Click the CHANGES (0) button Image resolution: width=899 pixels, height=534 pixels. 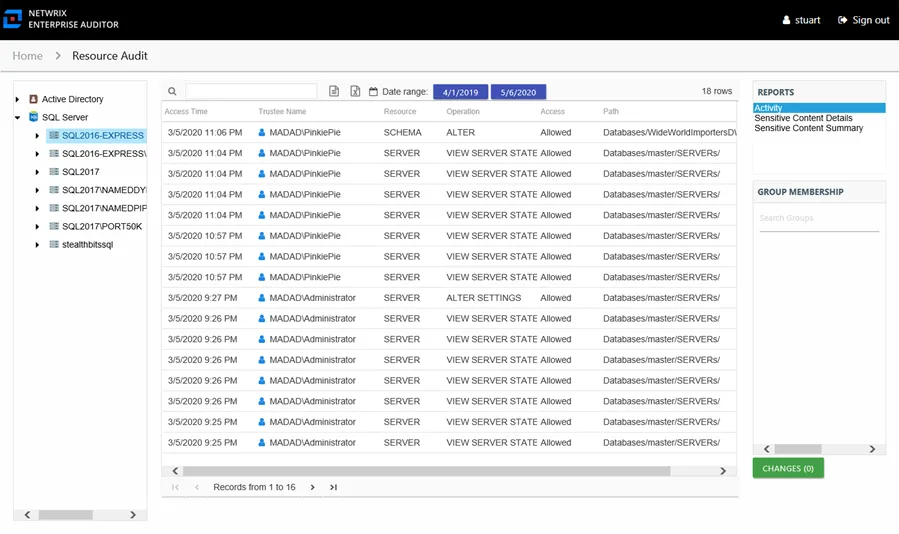[x=788, y=468]
